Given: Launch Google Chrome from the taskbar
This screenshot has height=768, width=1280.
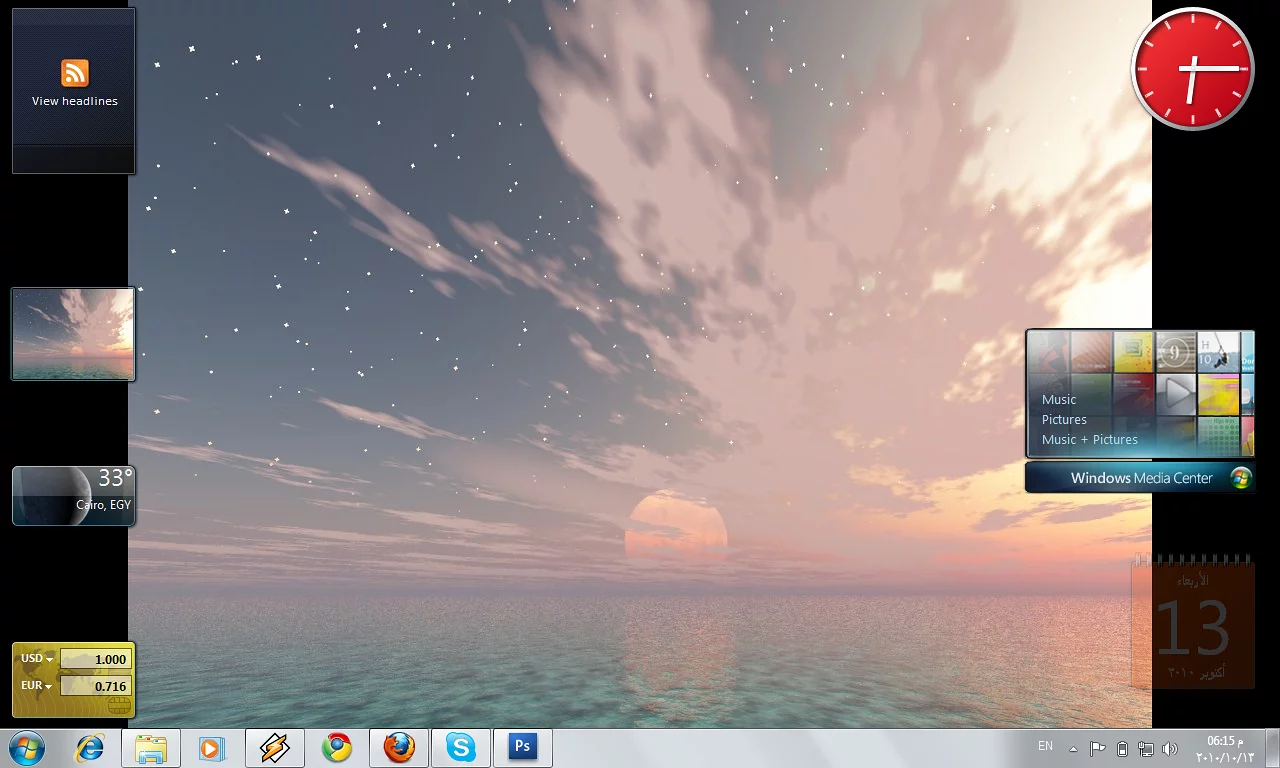Looking at the screenshot, I should [337, 748].
